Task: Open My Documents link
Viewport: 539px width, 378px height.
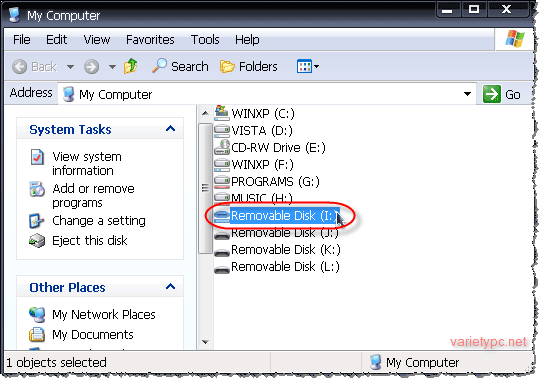Action: [93, 335]
